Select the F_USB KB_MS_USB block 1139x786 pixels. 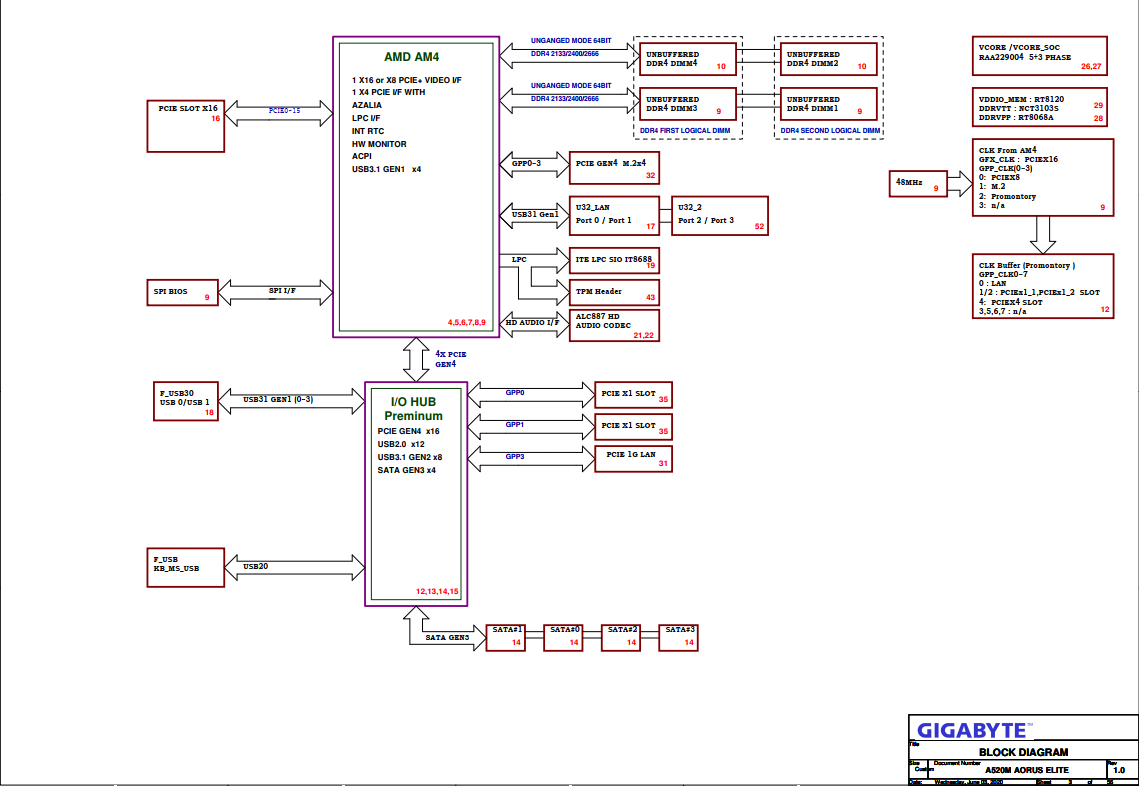[186, 567]
